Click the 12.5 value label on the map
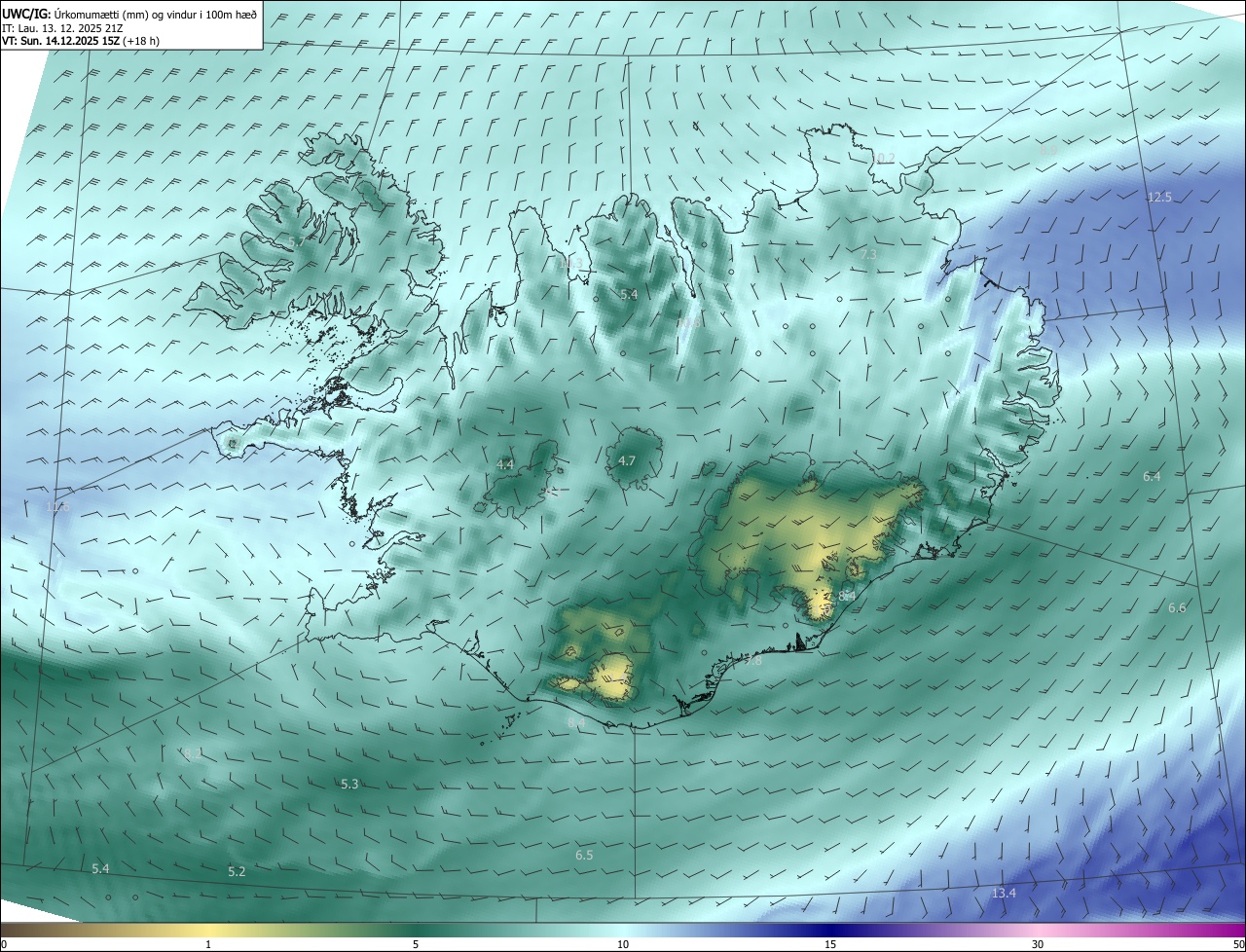Screen dimensions: 1246x952 (x=1159, y=197)
